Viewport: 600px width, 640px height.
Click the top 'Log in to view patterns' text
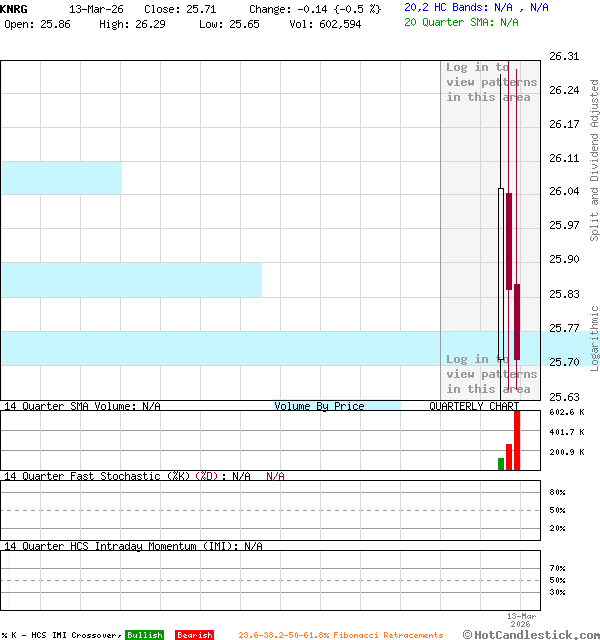click(x=489, y=82)
